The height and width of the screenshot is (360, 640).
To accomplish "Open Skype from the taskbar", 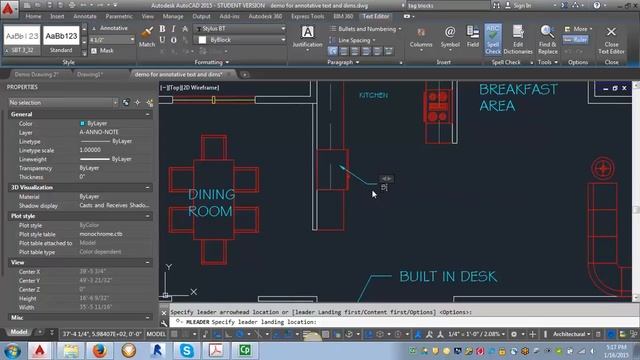I will (186, 351).
